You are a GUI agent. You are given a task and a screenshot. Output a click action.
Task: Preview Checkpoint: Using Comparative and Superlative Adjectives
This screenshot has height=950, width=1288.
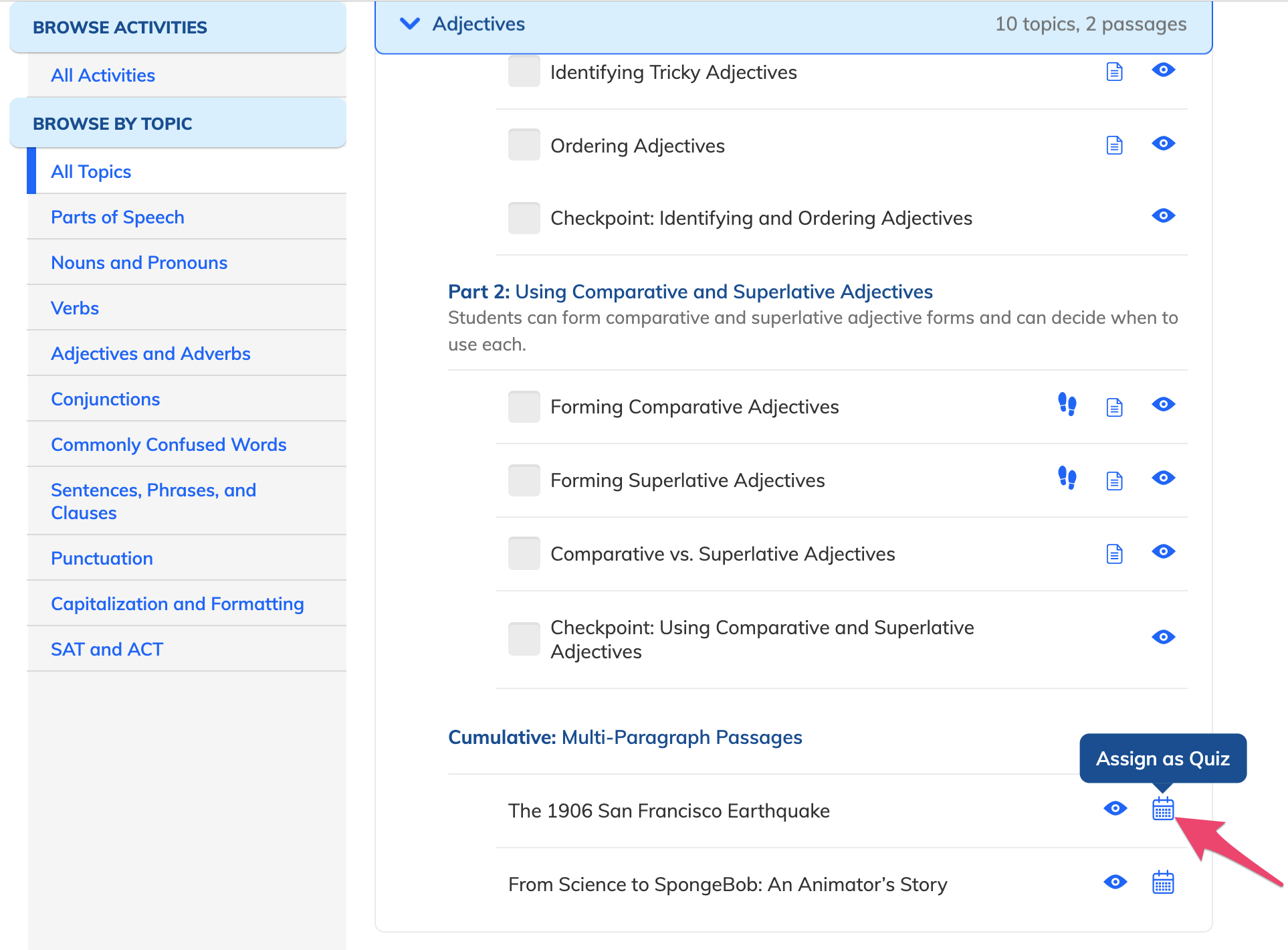coord(1164,637)
